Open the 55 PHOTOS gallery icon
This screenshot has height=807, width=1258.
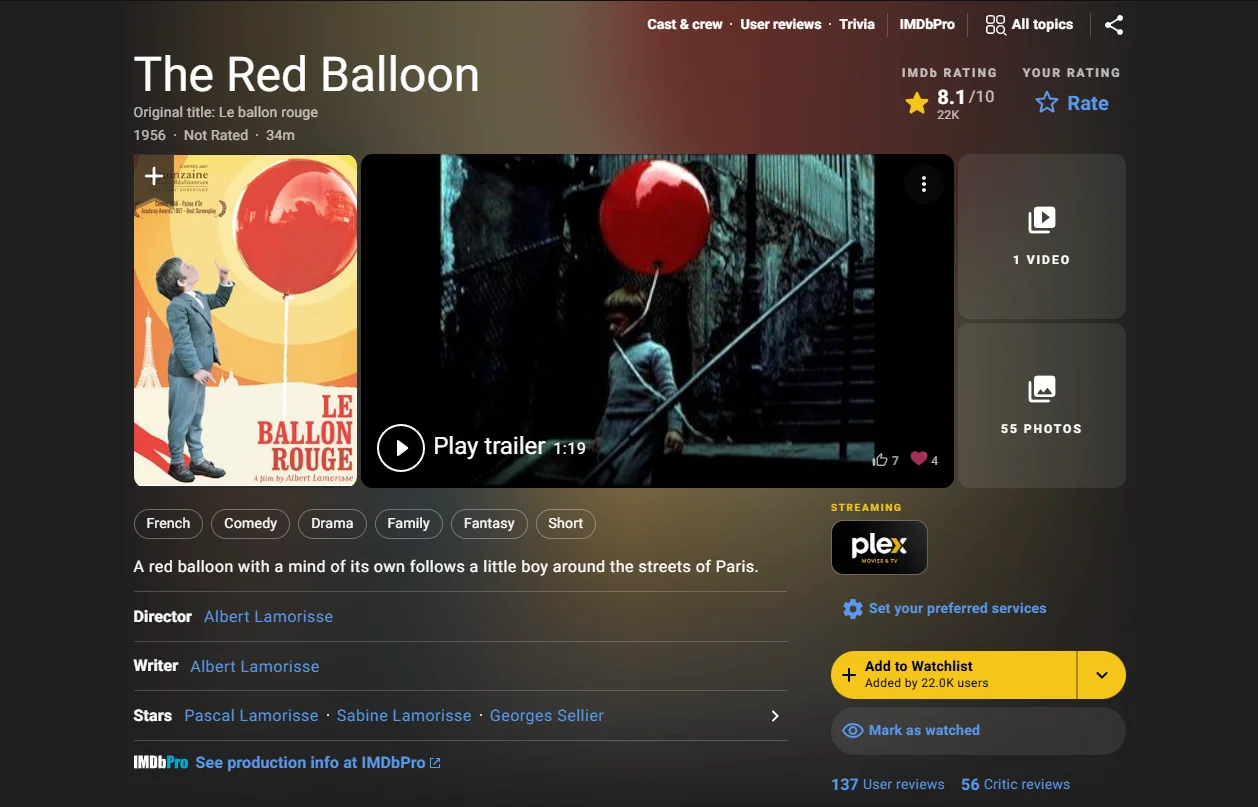[x=1041, y=389]
